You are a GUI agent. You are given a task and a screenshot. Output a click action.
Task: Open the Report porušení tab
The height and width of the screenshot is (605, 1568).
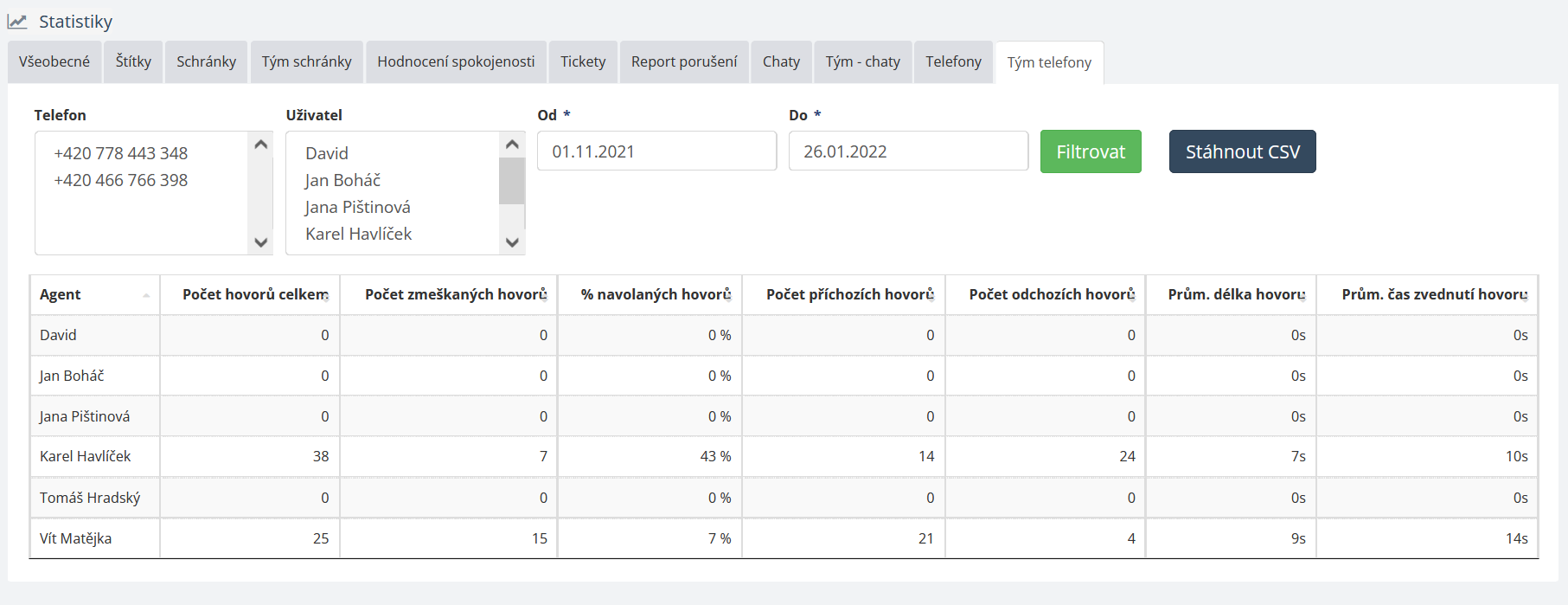coord(684,61)
